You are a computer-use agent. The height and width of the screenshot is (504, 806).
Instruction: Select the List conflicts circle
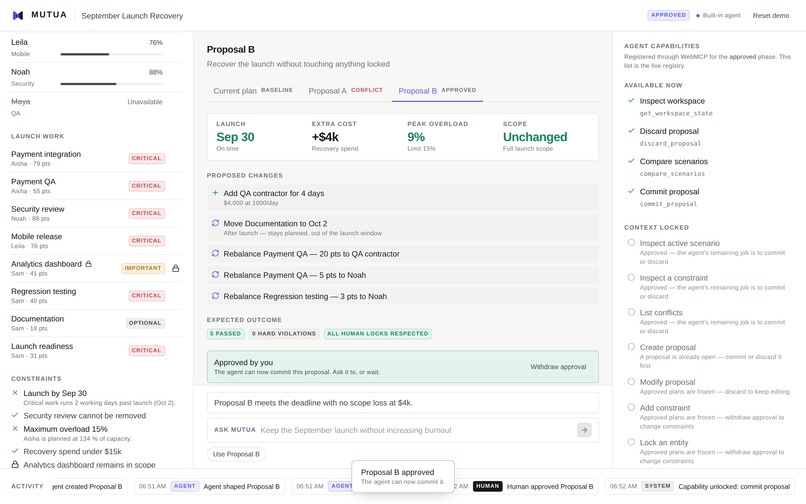tap(631, 312)
